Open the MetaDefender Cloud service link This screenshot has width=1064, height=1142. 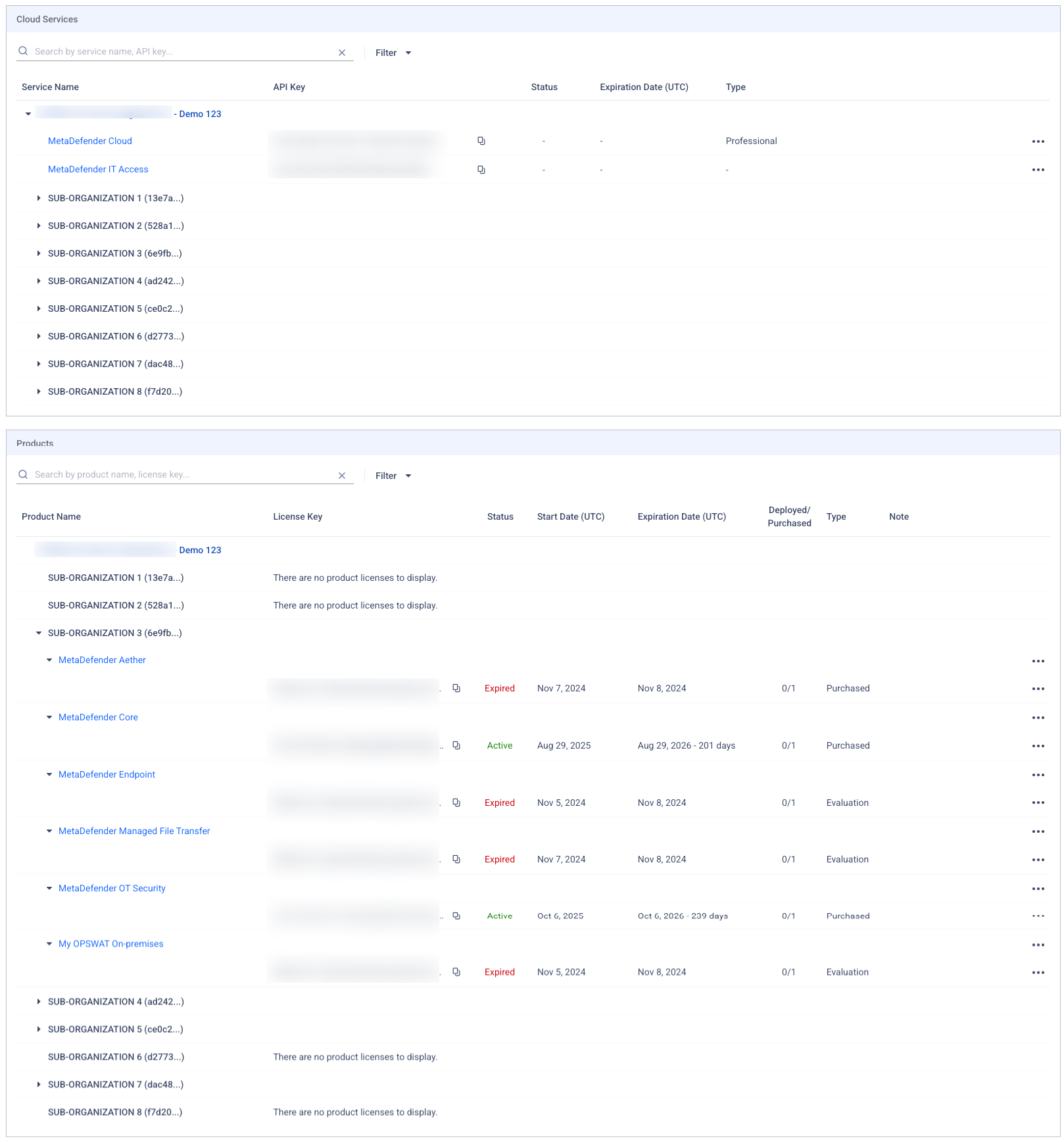tap(90, 141)
